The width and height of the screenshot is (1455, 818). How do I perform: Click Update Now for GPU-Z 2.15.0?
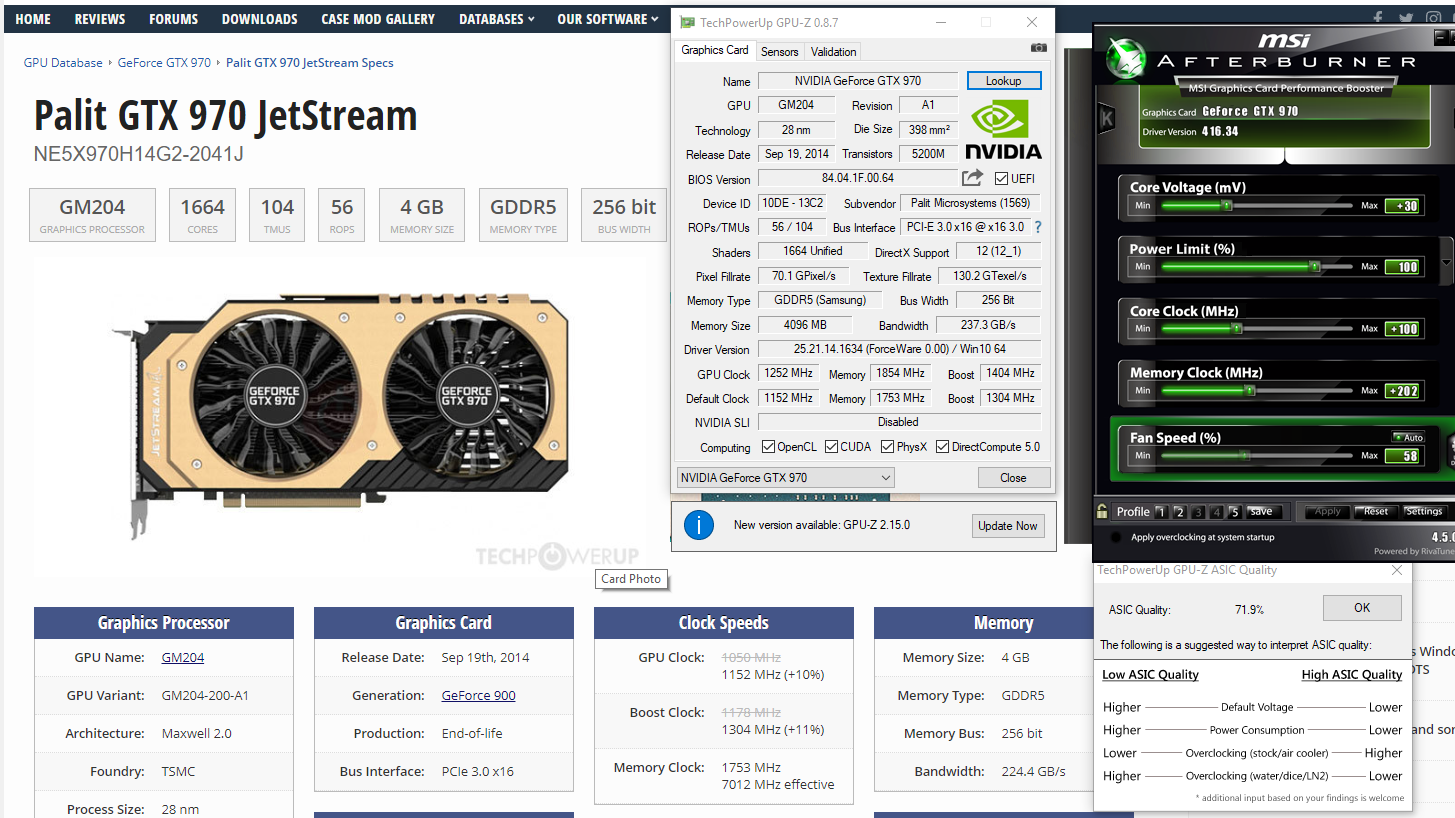[x=1008, y=526]
